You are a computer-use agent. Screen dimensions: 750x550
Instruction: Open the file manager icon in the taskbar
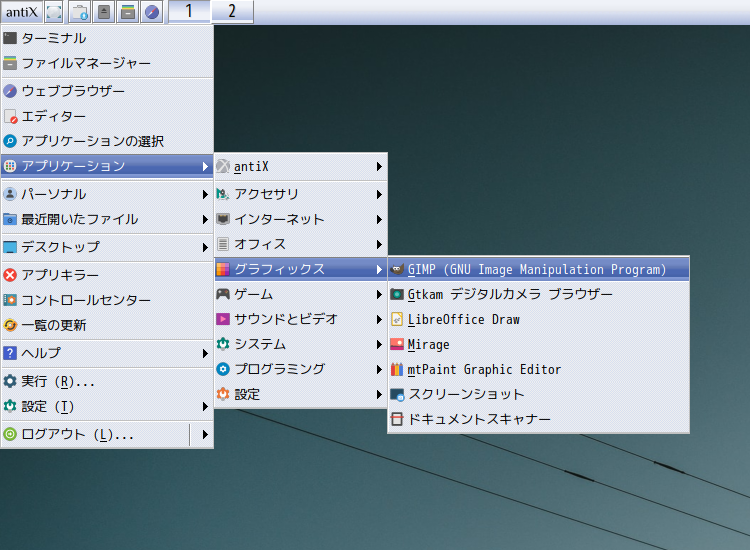coord(128,12)
